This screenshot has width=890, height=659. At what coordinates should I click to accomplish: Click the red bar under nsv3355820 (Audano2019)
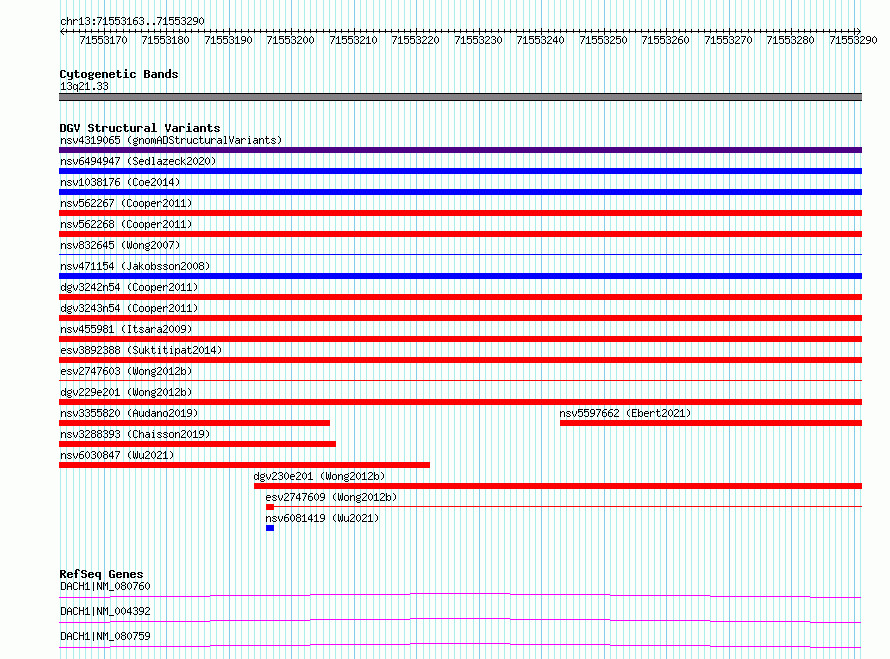click(195, 423)
